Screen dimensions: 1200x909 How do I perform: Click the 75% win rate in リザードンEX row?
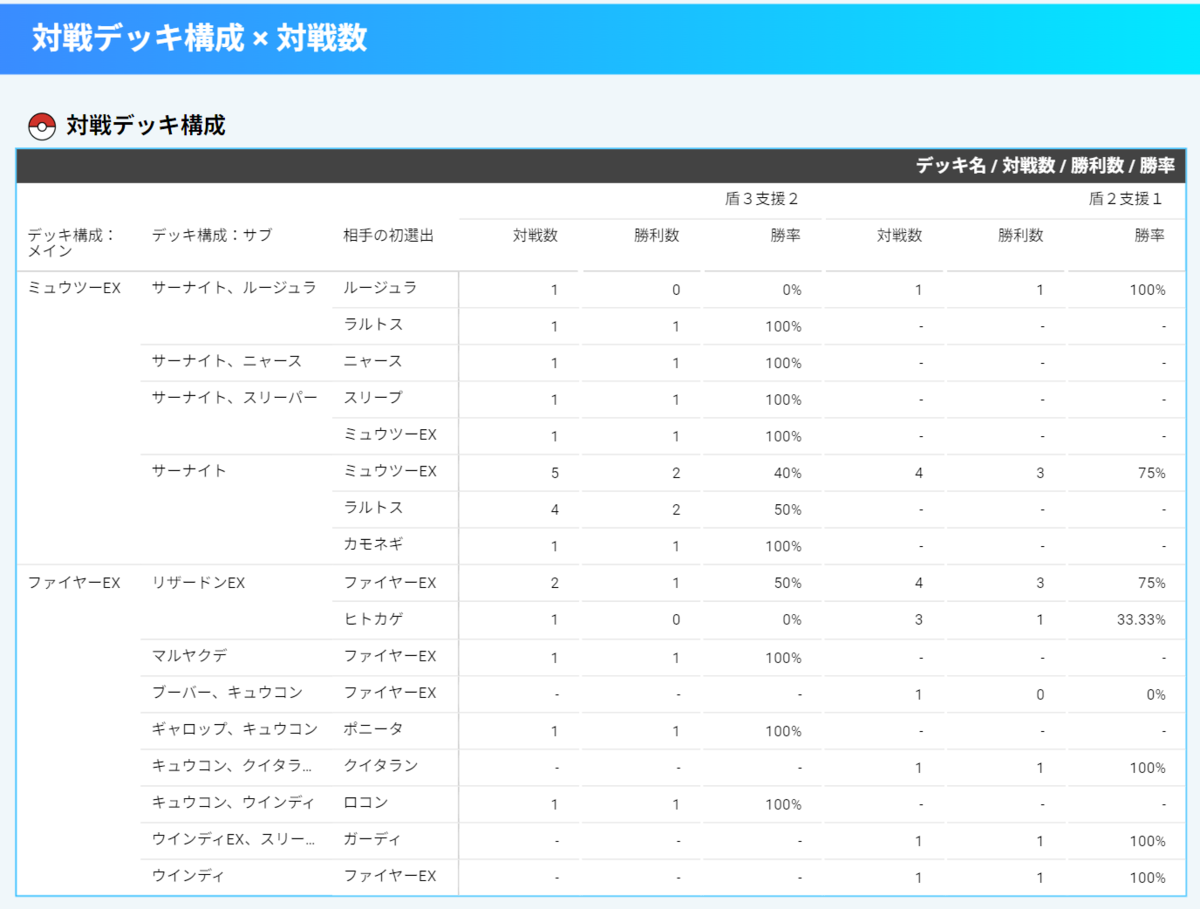(x=1151, y=583)
